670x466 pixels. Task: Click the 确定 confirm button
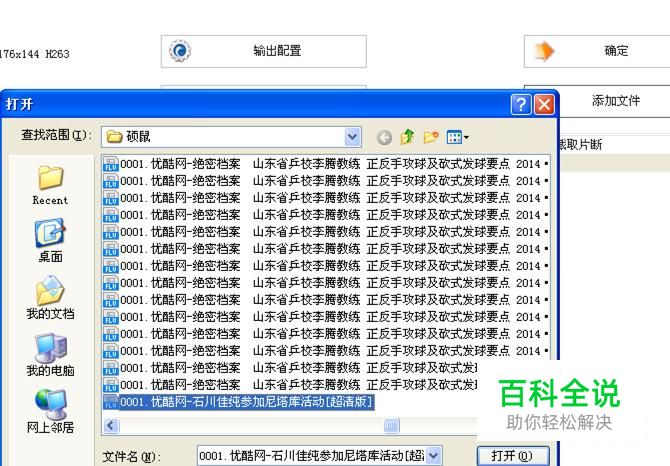click(x=597, y=51)
